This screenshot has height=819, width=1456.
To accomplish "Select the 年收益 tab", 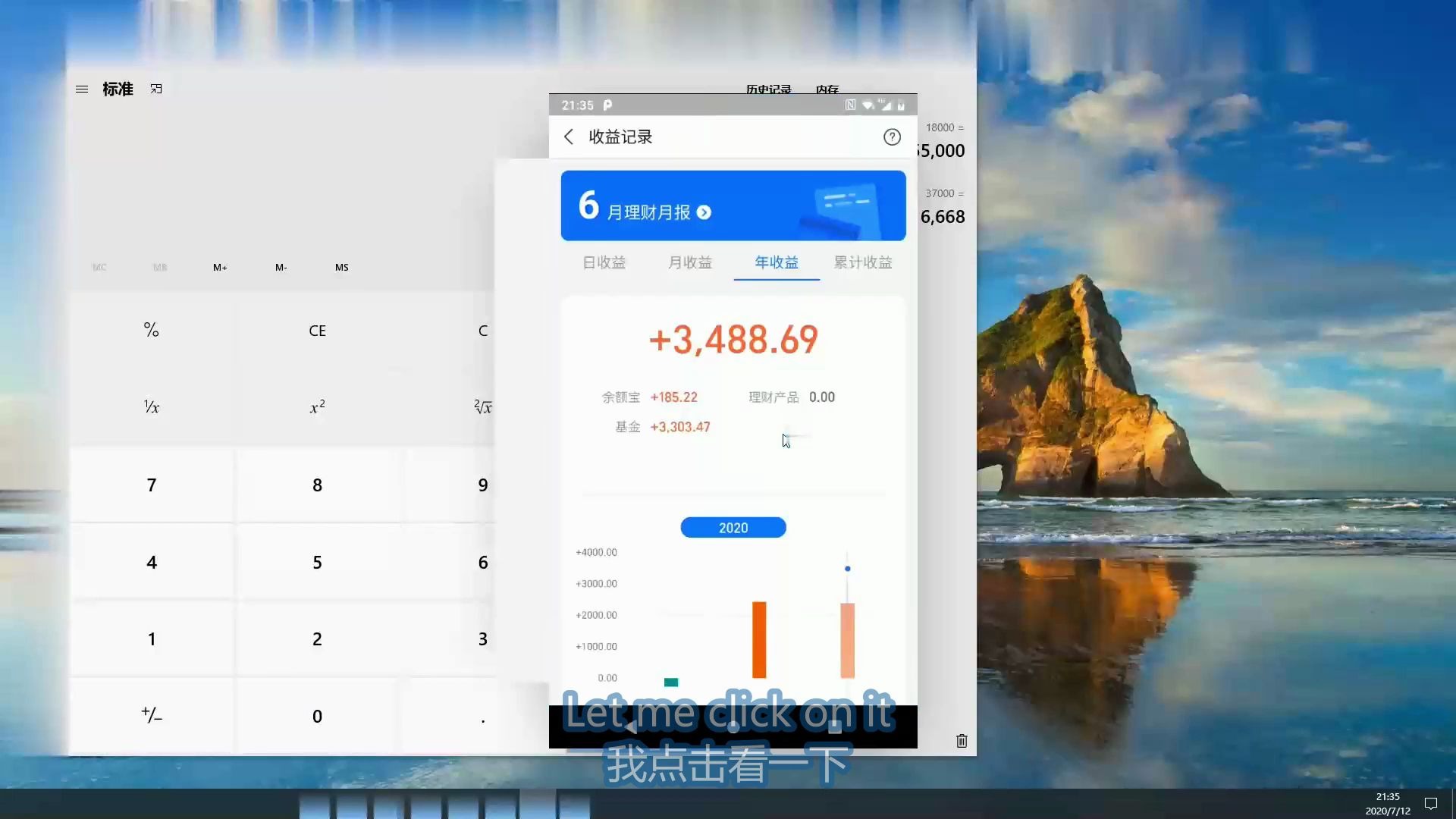I will [776, 262].
